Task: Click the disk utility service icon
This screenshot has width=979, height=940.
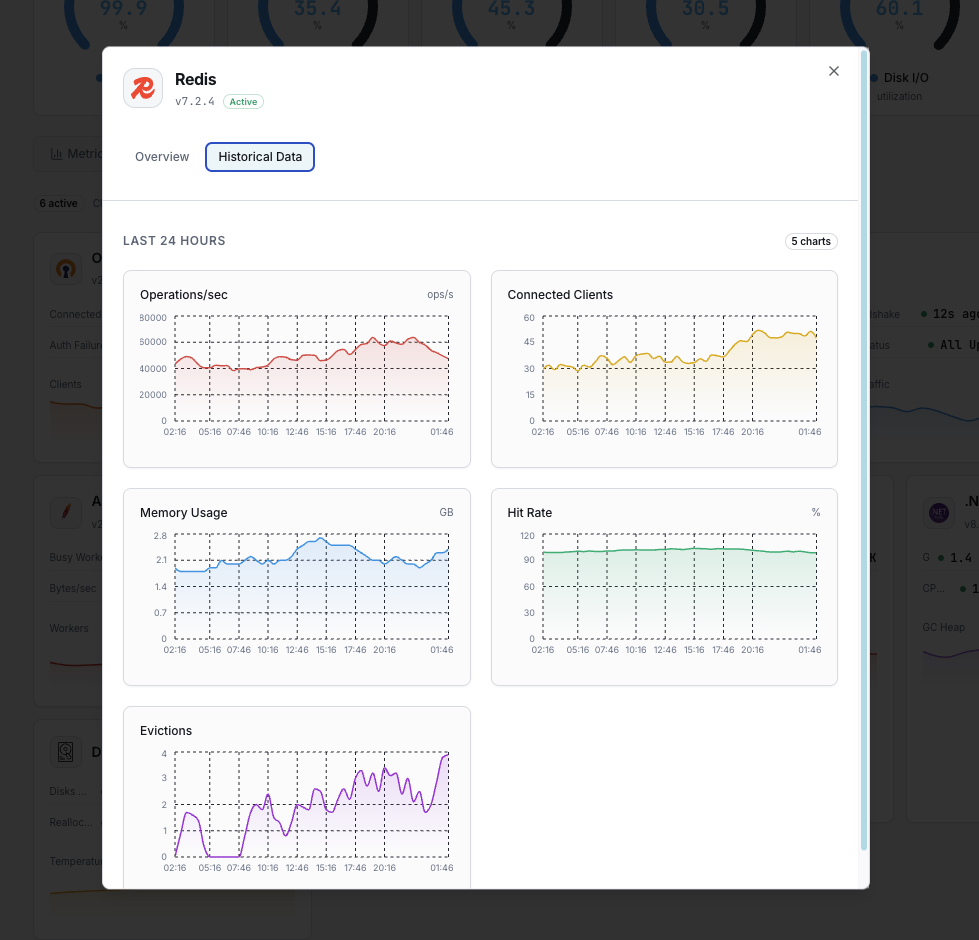Action: 66,752
